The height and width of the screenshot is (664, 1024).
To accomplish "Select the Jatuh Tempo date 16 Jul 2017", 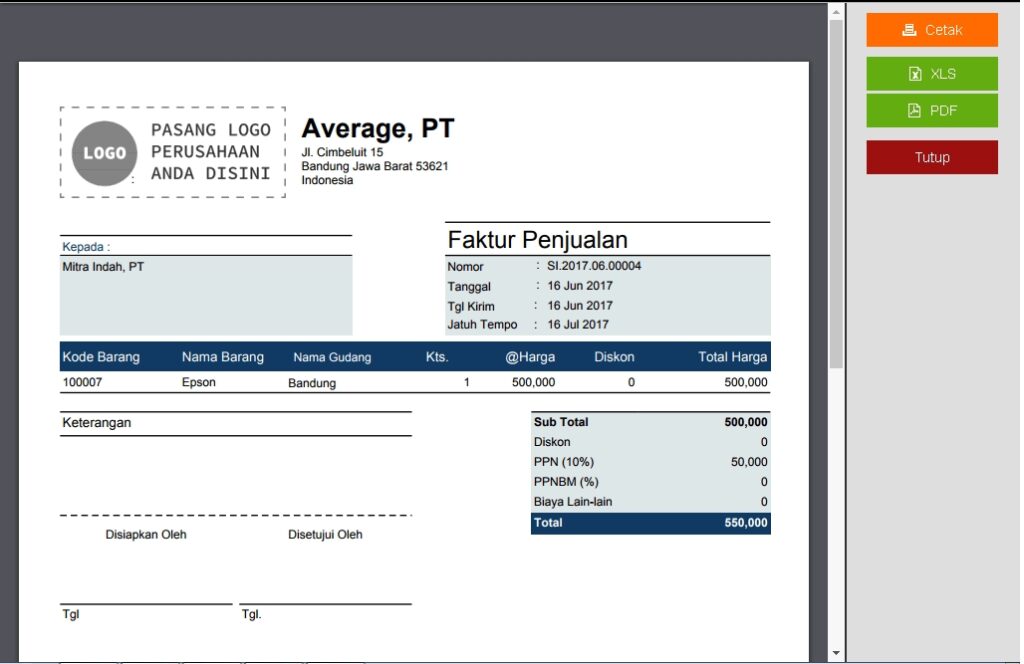I will [x=578, y=325].
